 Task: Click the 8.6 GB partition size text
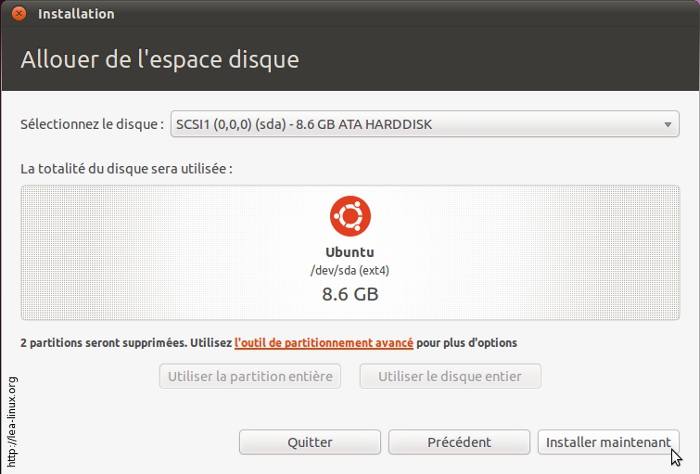(x=350, y=294)
